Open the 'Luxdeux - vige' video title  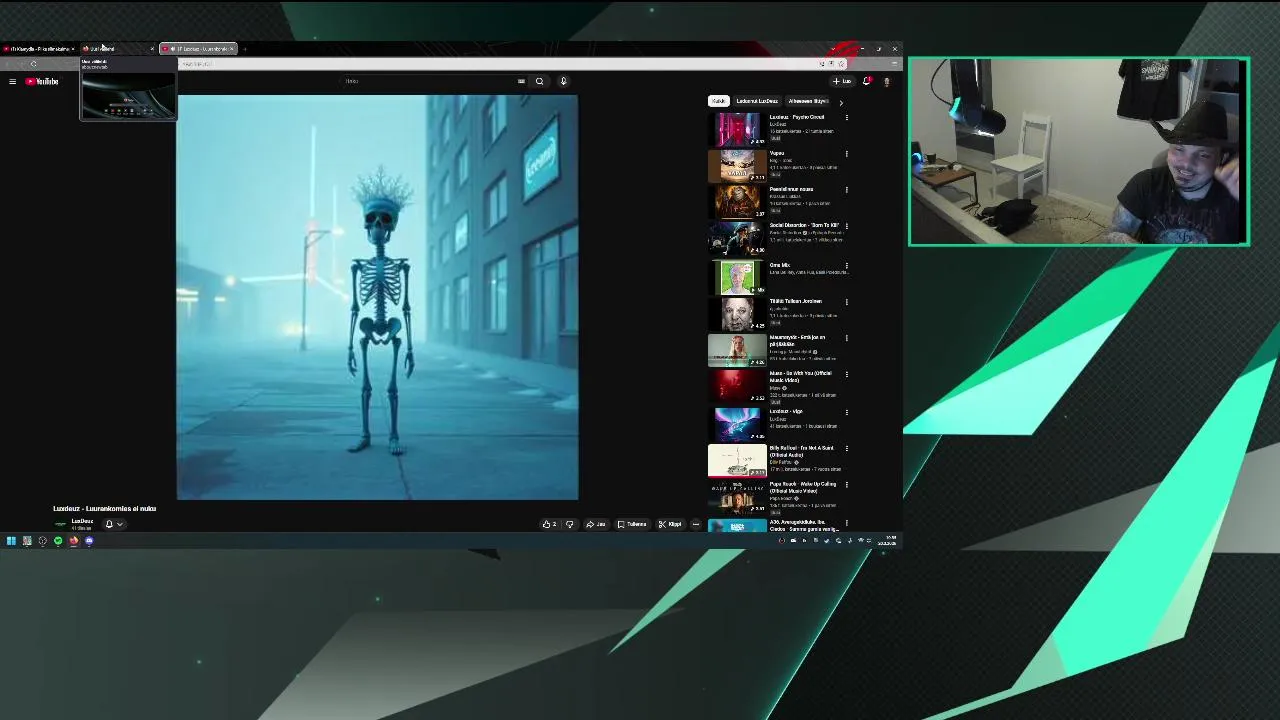(x=786, y=411)
